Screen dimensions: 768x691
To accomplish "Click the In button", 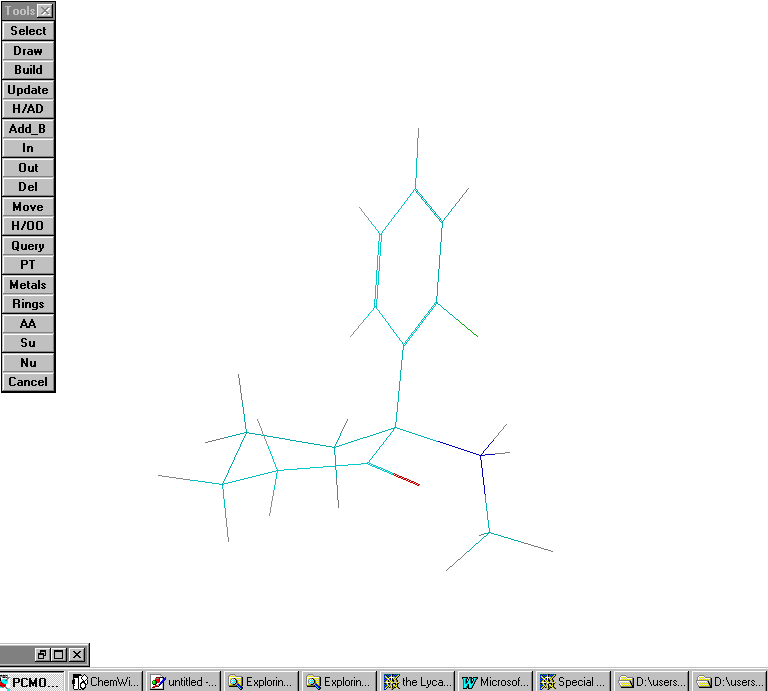I will 28,148.
